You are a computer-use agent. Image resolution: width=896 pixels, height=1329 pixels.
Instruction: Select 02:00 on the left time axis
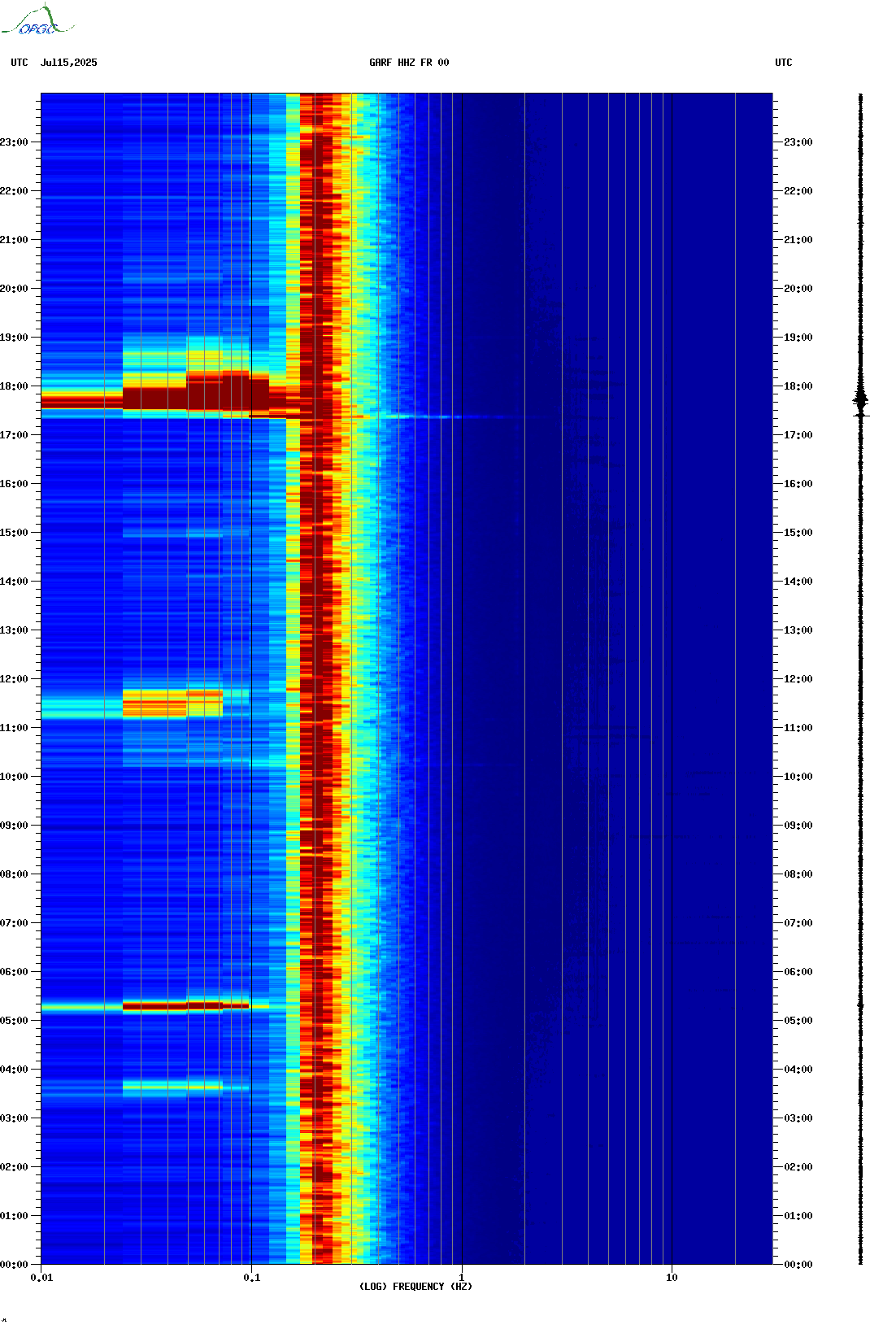point(14,1167)
